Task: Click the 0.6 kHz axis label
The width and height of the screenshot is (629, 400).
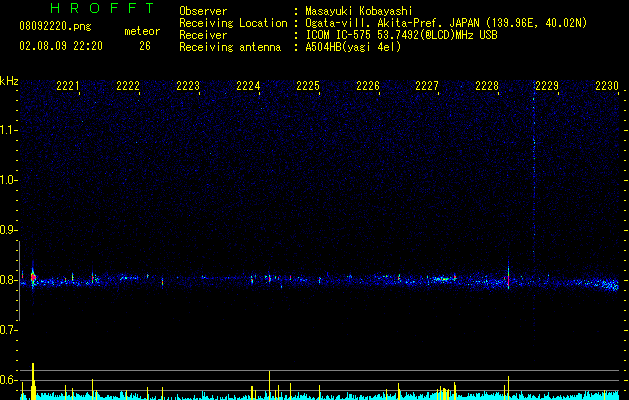Action: [x=8, y=380]
